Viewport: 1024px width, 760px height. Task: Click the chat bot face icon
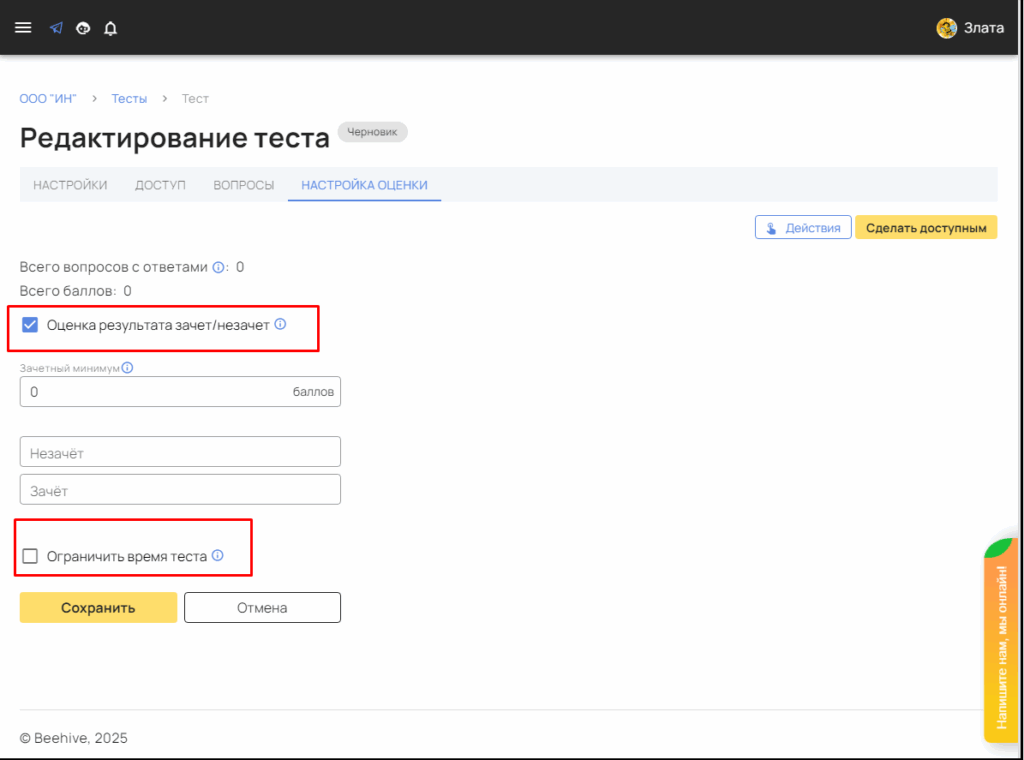click(84, 28)
